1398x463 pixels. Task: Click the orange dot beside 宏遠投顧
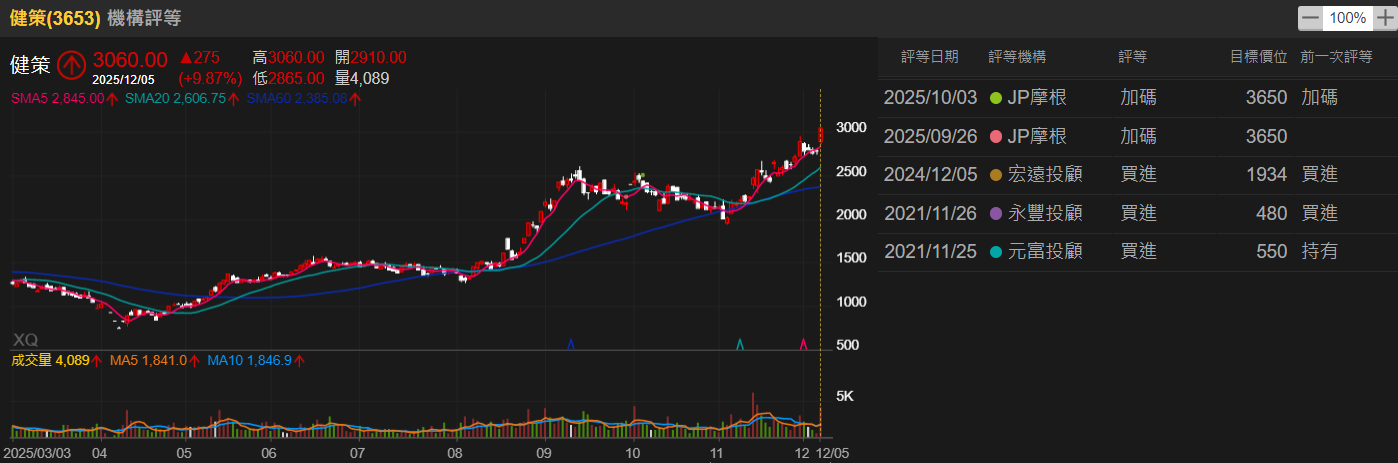(x=994, y=175)
